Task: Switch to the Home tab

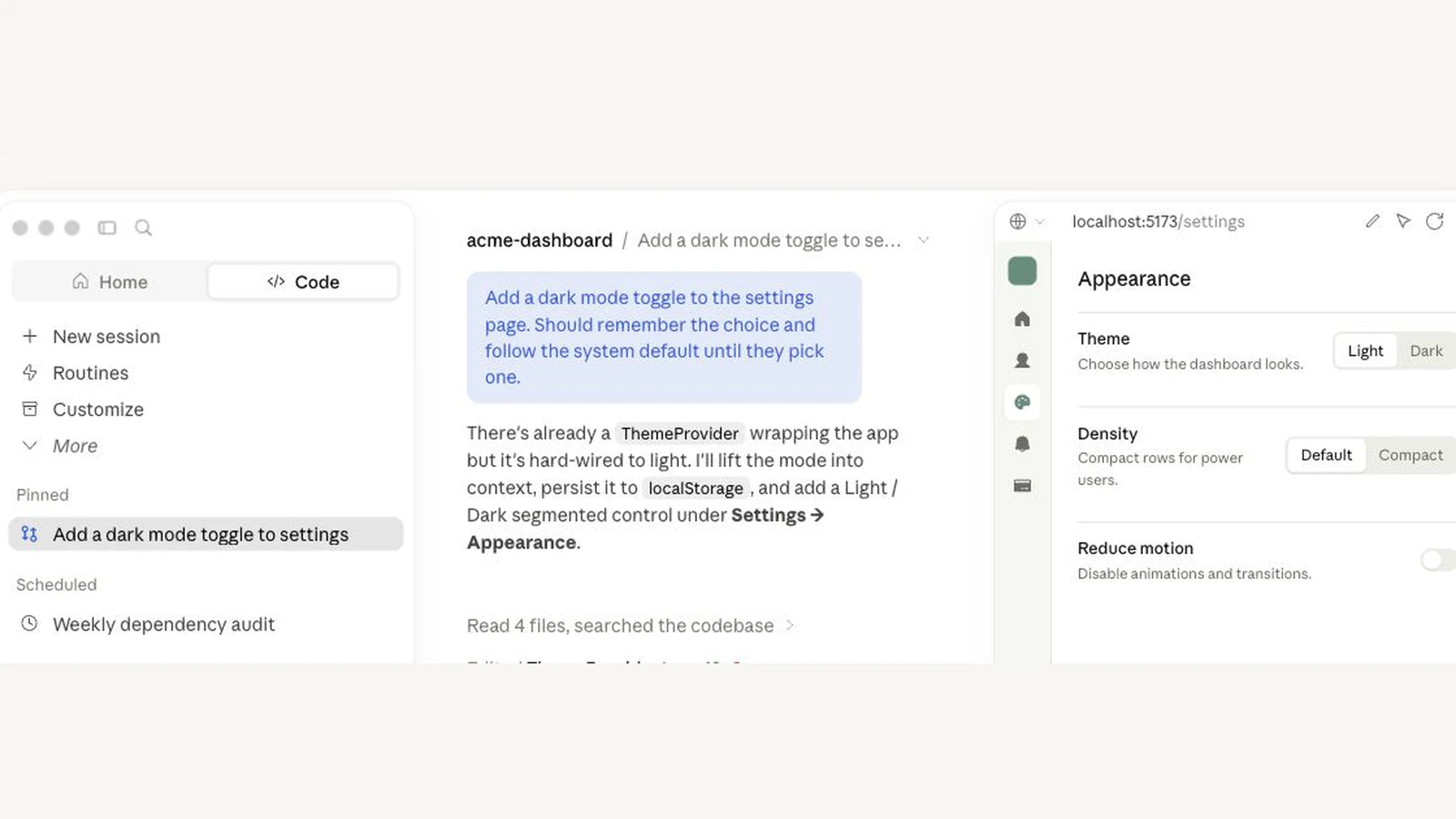Action: [x=110, y=282]
